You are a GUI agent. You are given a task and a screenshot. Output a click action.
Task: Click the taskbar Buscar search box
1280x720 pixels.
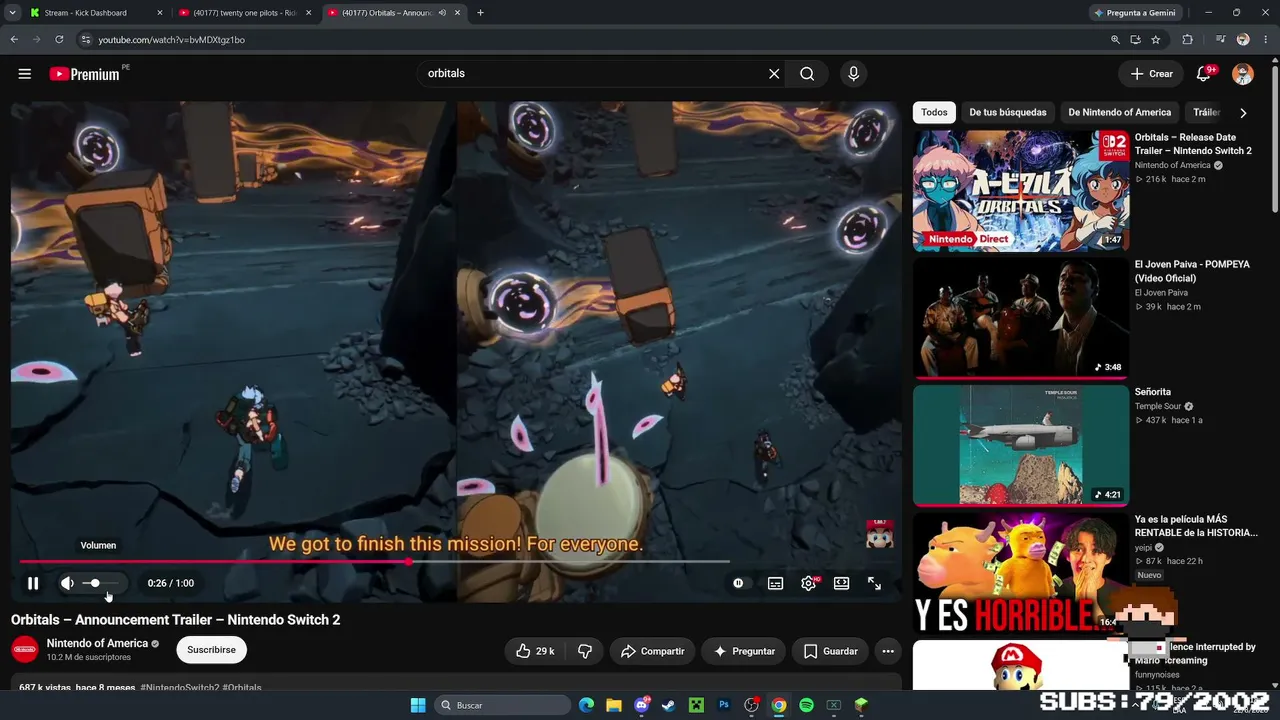tap(504, 705)
